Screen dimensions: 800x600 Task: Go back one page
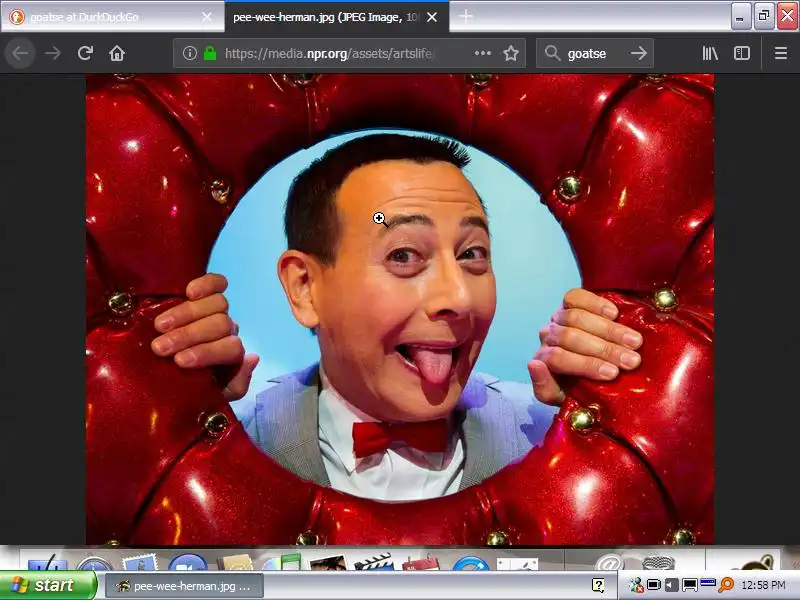click(x=20, y=53)
